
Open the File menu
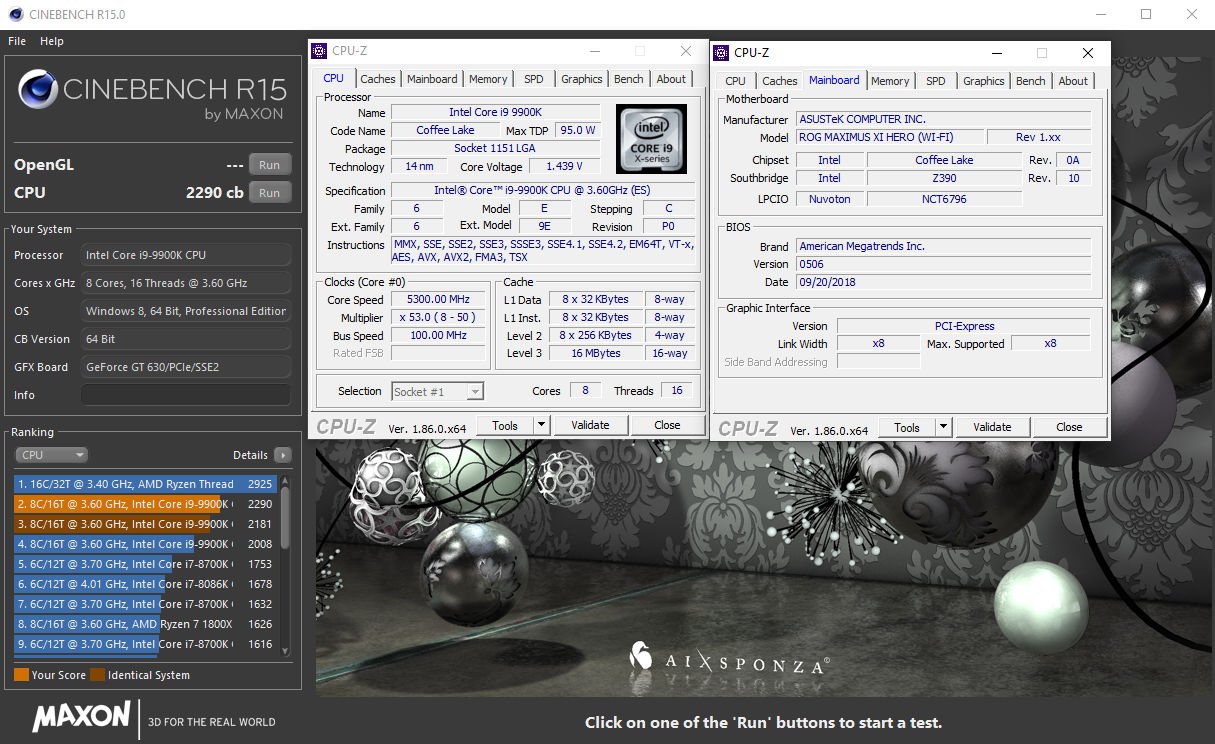(x=17, y=41)
